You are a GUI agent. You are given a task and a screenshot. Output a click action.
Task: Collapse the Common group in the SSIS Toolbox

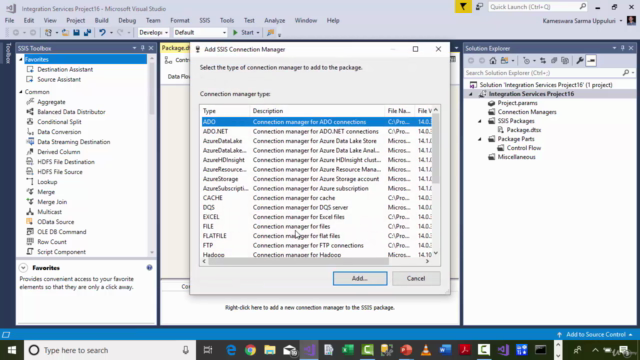click(21, 92)
